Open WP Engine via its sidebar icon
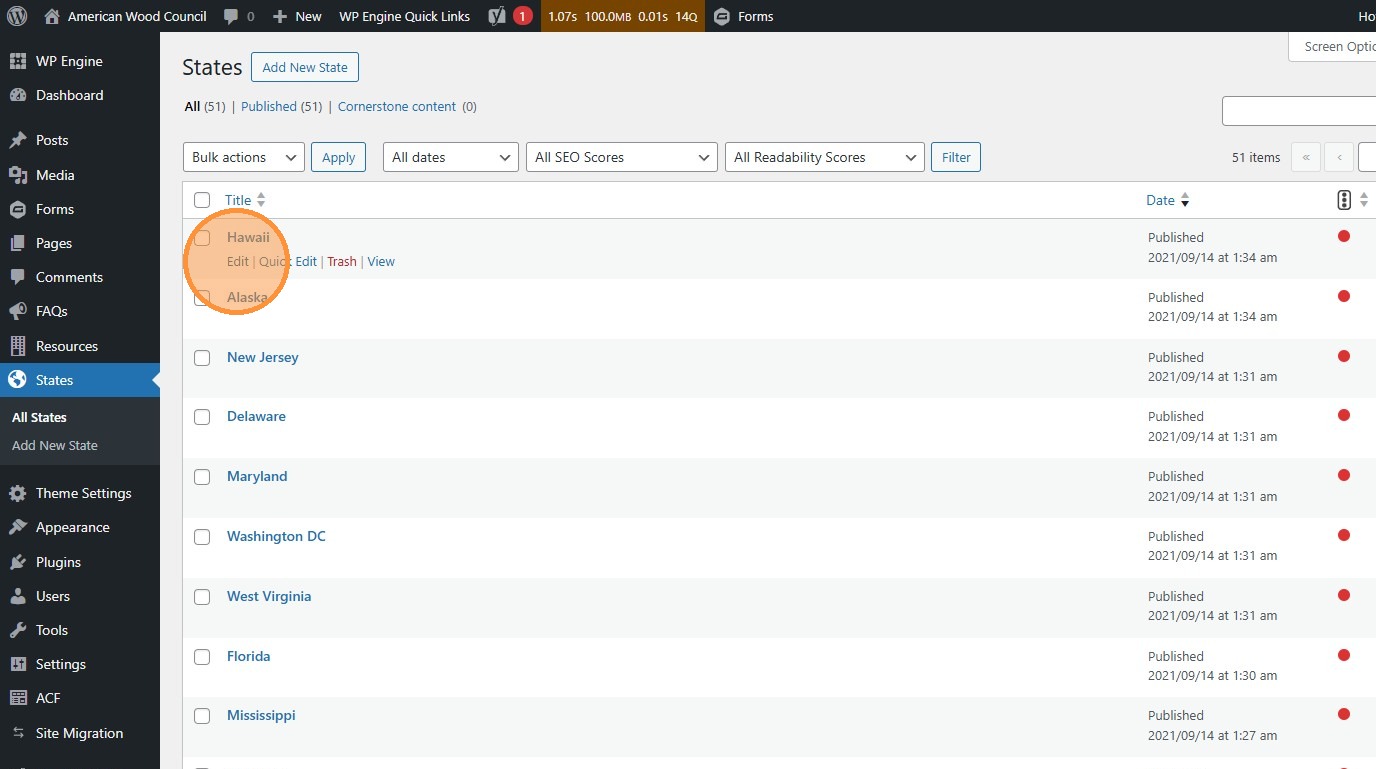The height and width of the screenshot is (769, 1376). click(18, 61)
